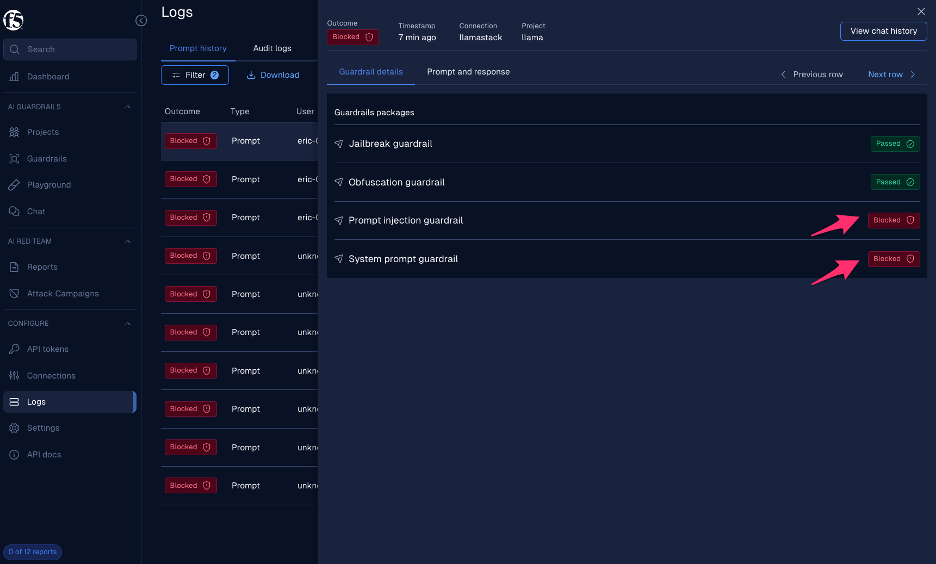Switch to Guardrail details tab
The image size is (936, 564).
(371, 72)
